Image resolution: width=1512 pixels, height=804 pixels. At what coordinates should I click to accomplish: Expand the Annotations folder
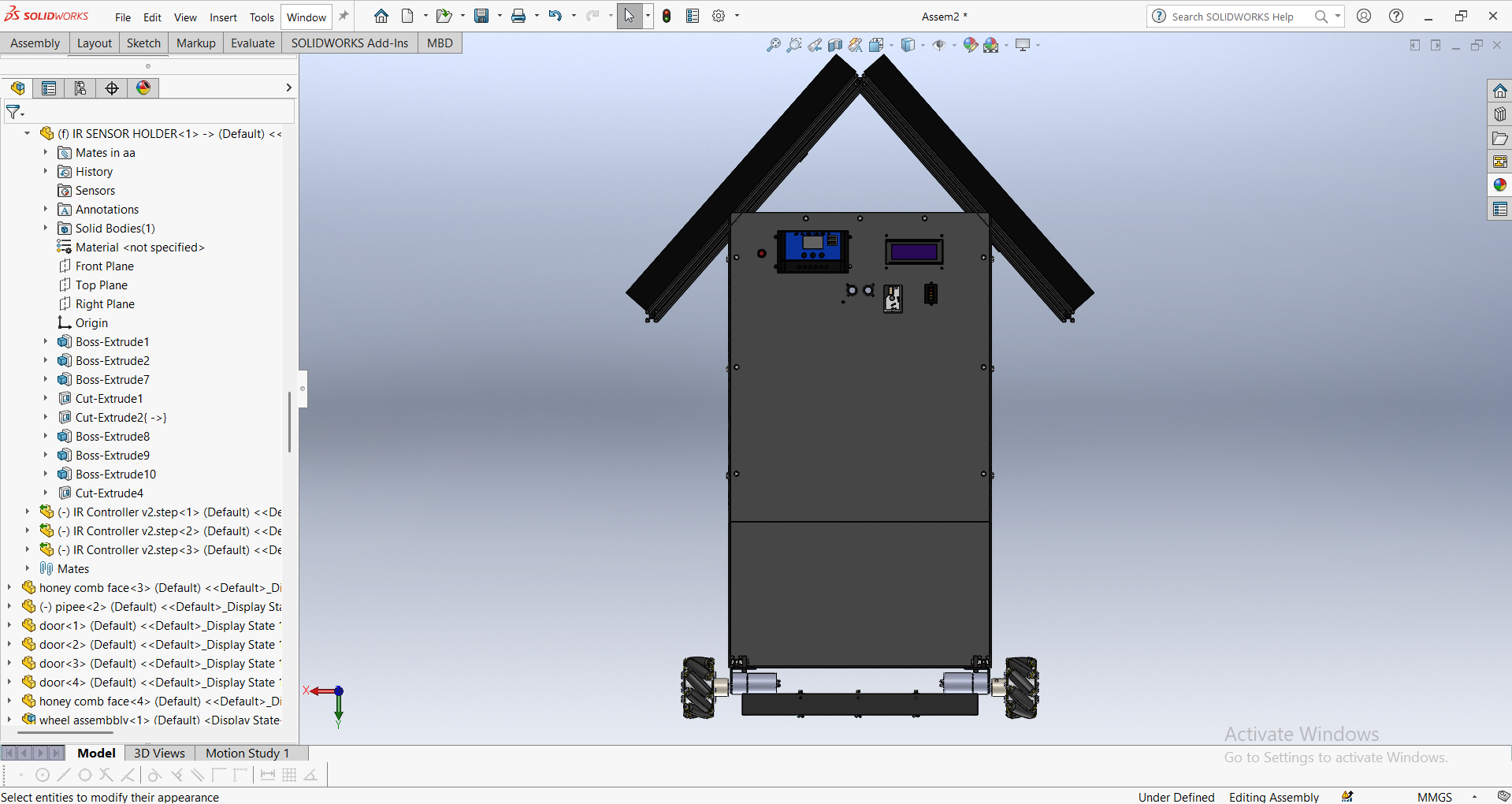pyautogui.click(x=45, y=209)
